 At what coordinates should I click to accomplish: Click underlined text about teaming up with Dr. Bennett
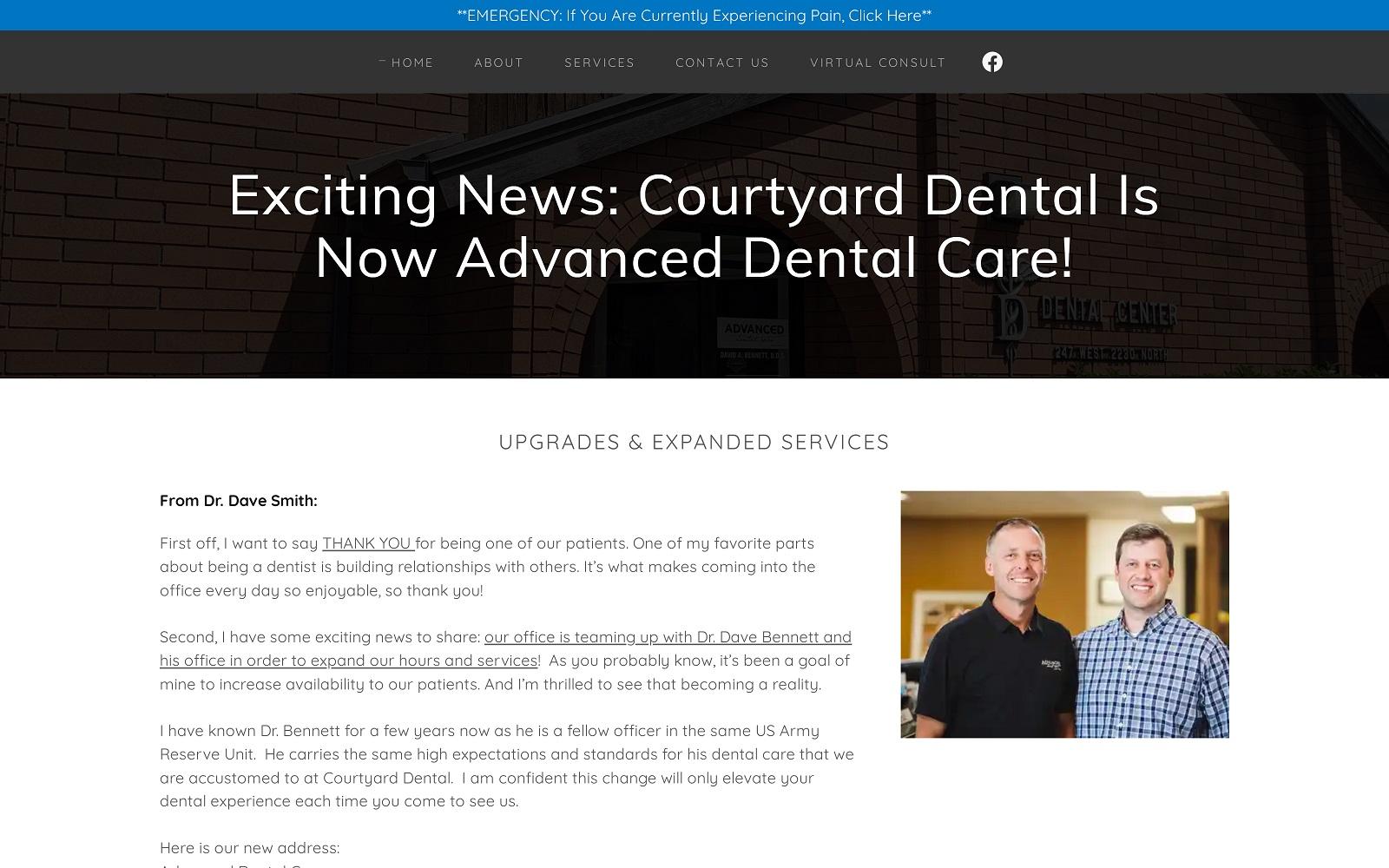(505, 648)
